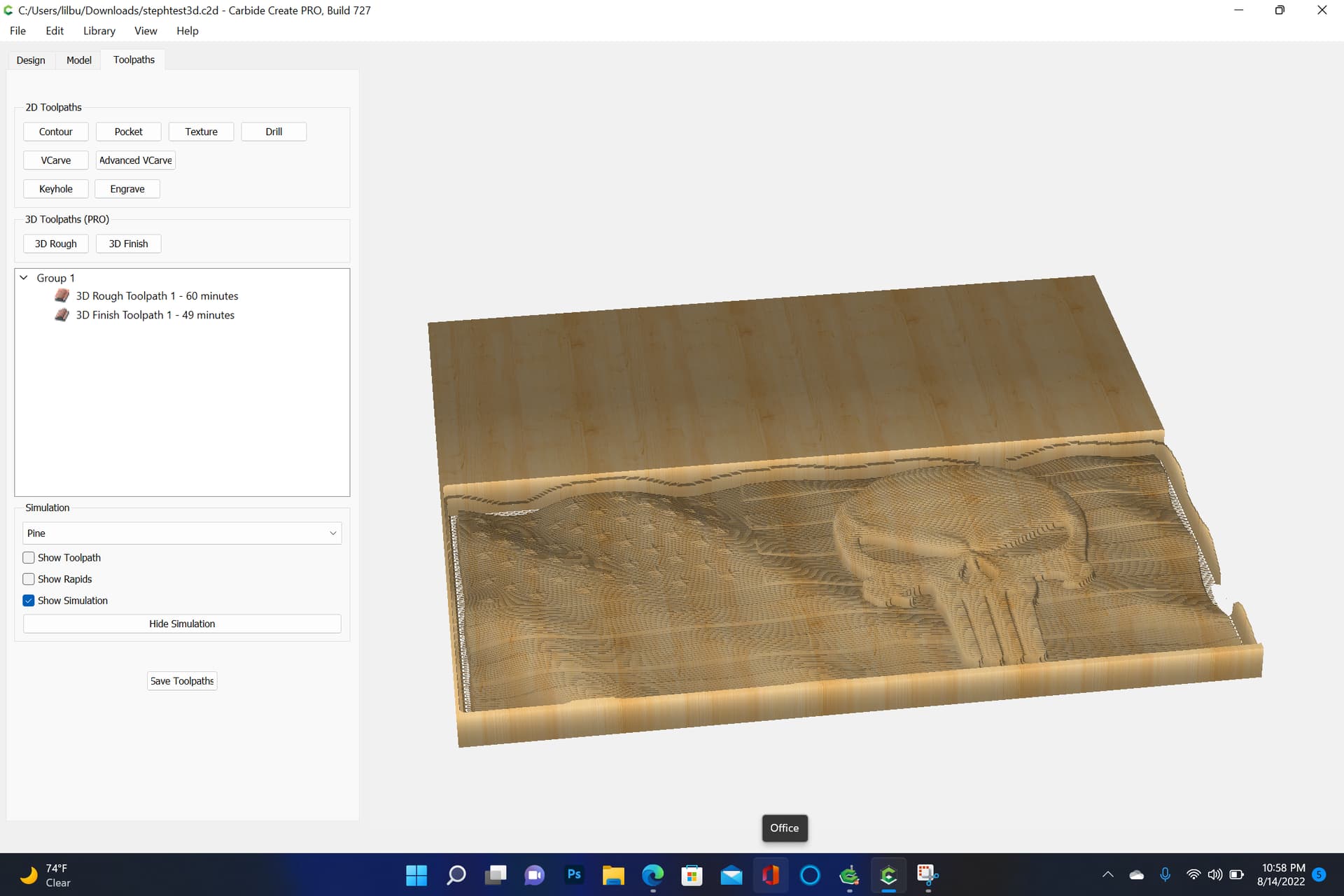
Task: Click the Advanced VCarve button
Action: point(135,160)
